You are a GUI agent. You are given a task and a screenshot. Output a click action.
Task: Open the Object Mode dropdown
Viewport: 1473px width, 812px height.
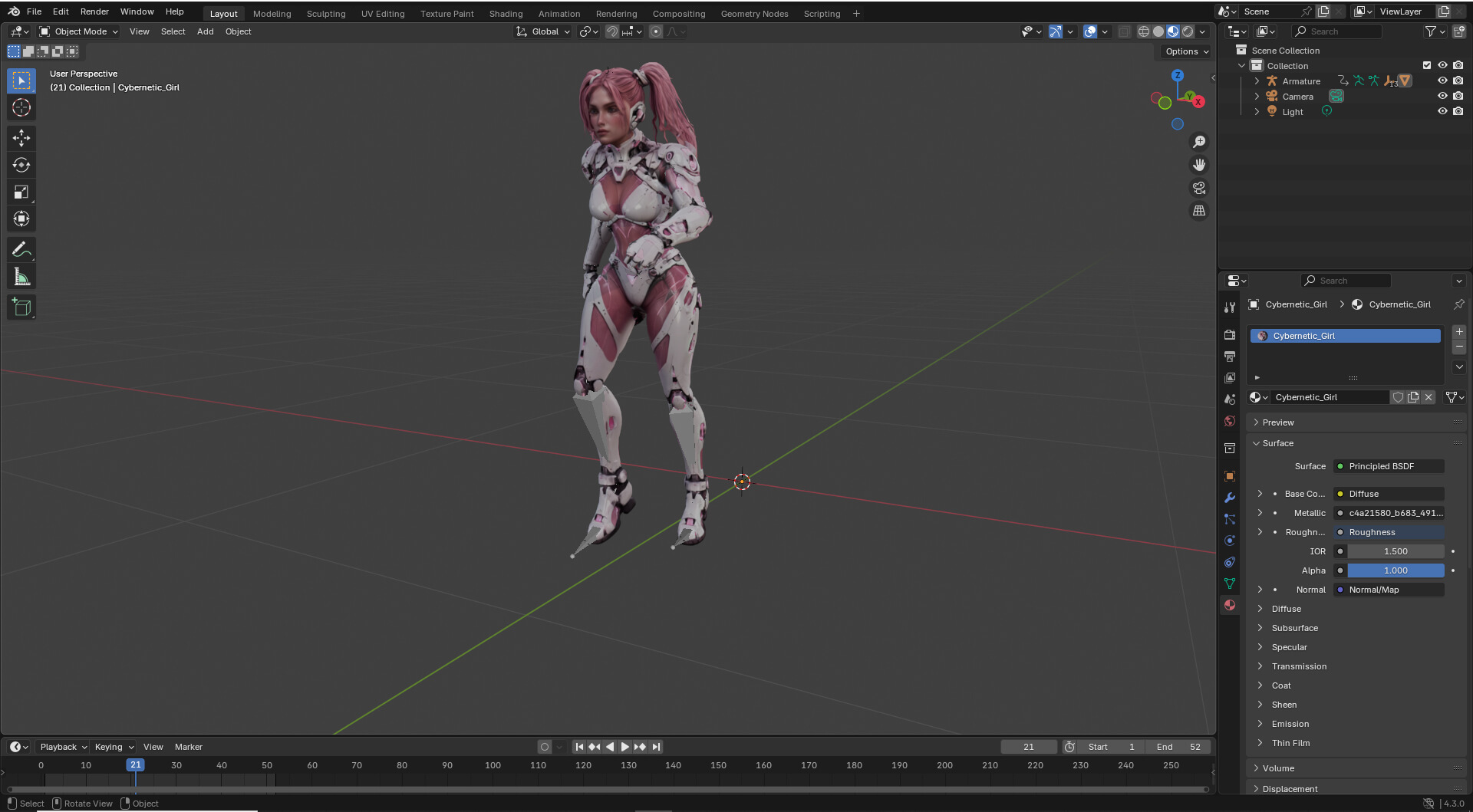tap(79, 31)
